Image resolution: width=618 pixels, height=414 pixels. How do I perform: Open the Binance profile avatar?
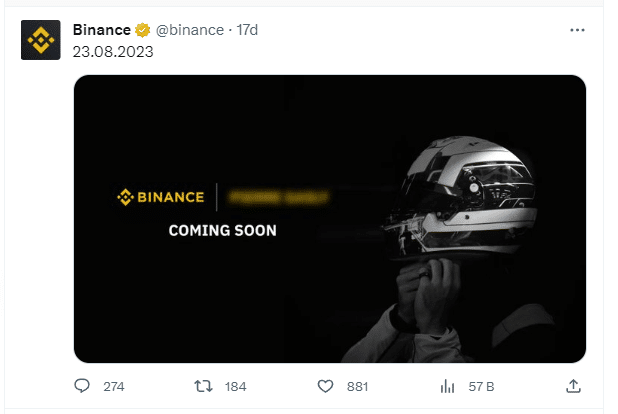tap(41, 40)
